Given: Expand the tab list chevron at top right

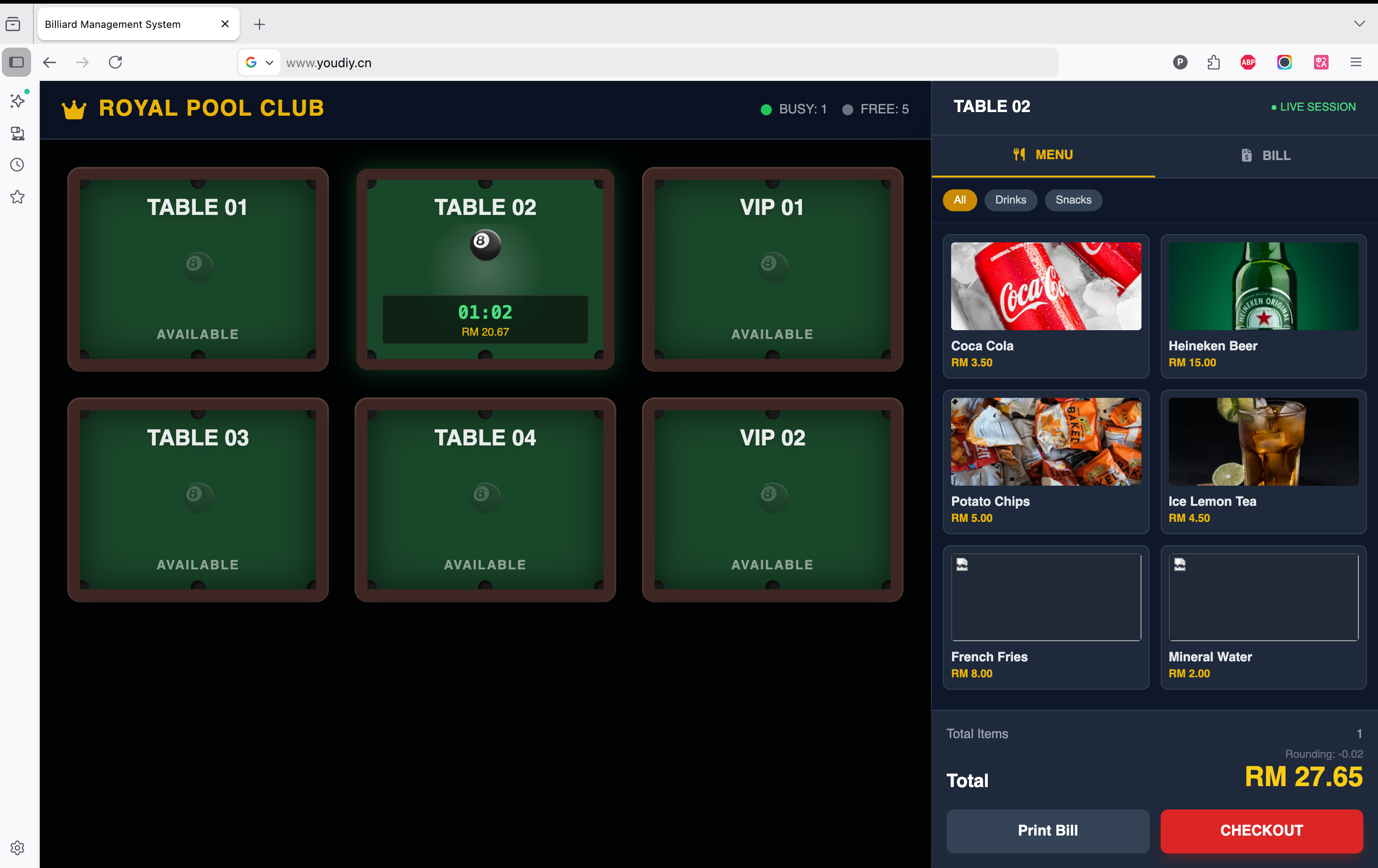Looking at the screenshot, I should click(1359, 23).
